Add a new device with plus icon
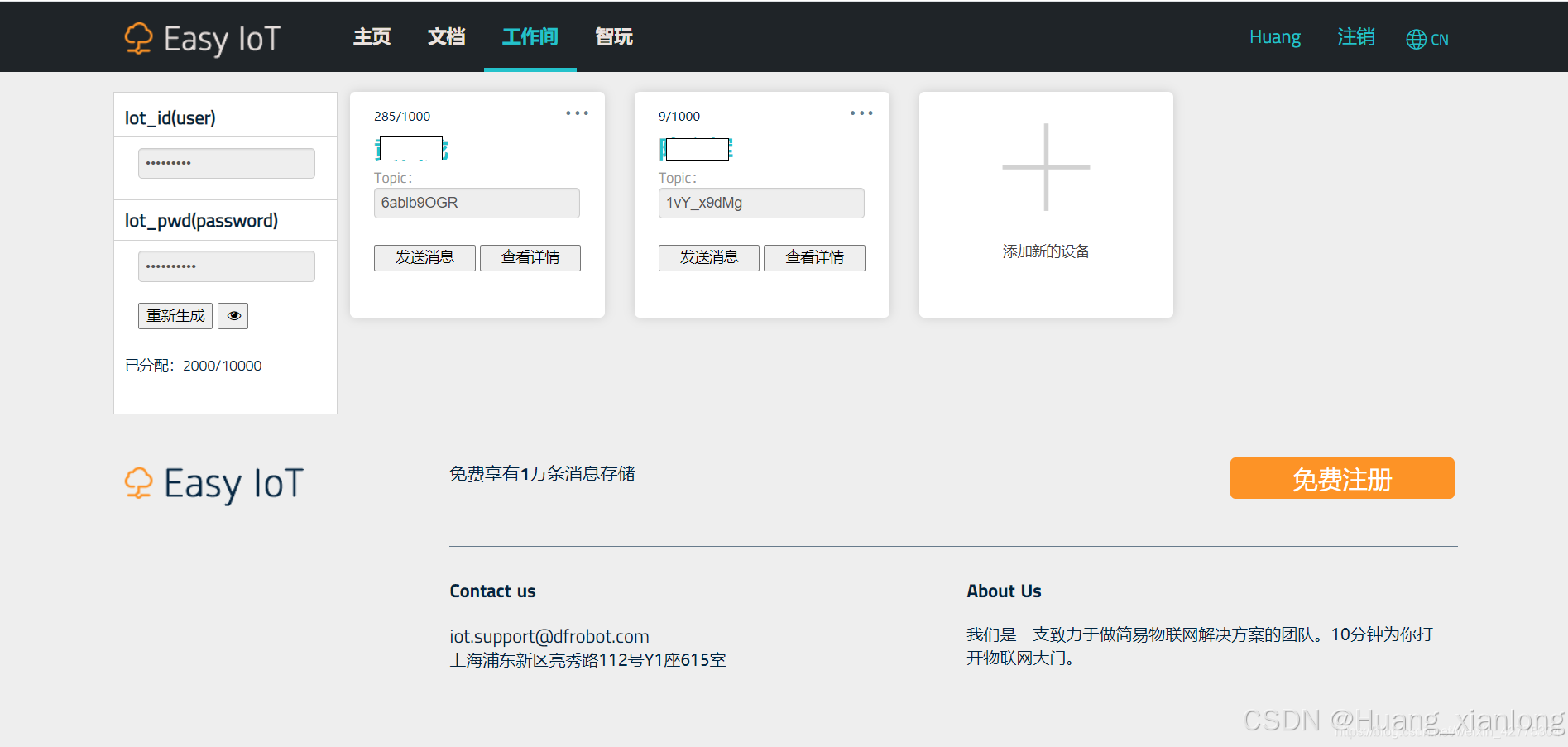This screenshot has width=1568, height=747. [x=1046, y=167]
